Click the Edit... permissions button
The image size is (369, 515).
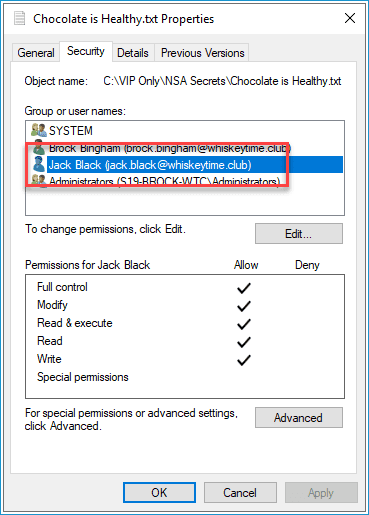click(299, 233)
